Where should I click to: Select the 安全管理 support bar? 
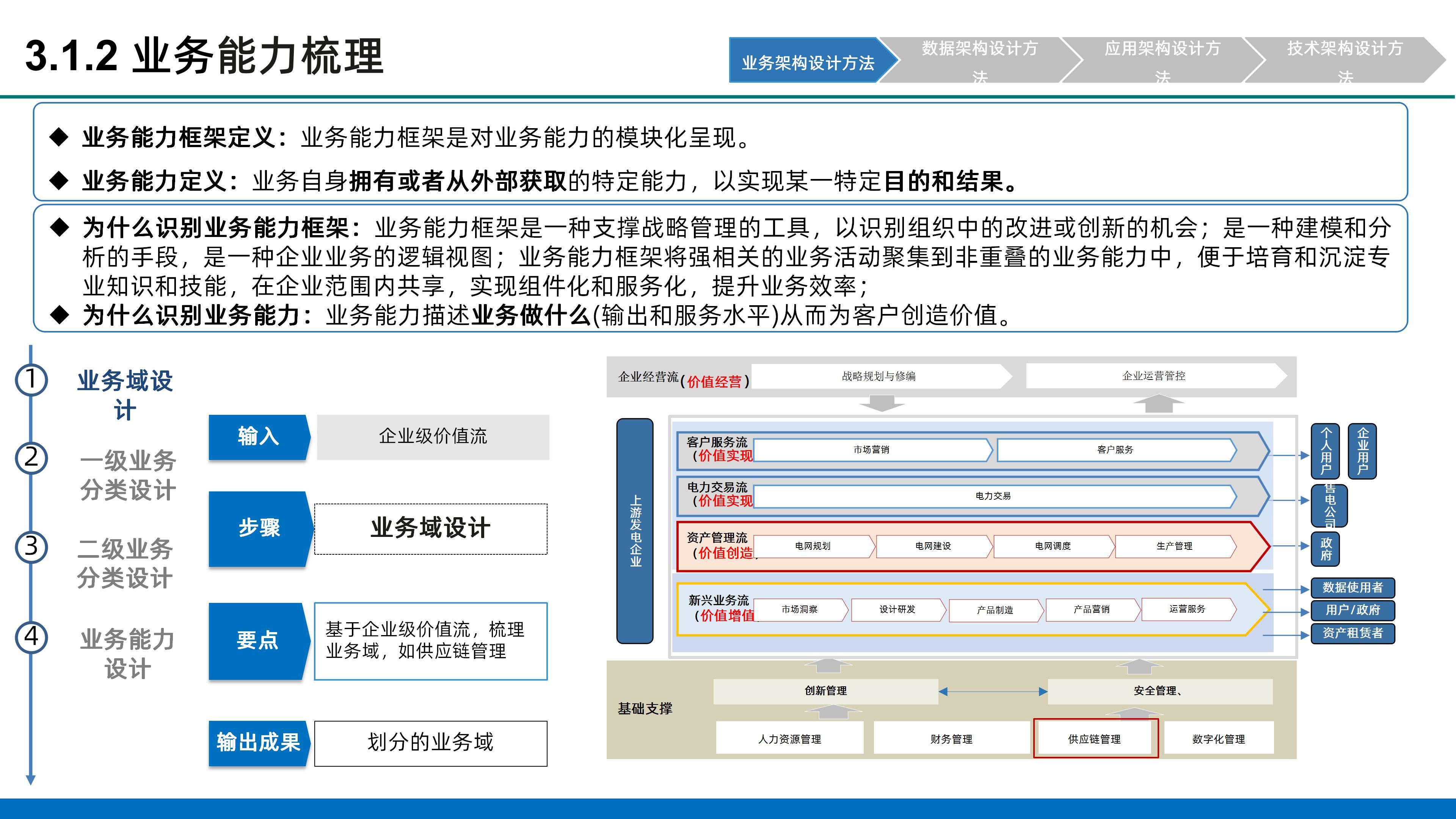[1160, 691]
